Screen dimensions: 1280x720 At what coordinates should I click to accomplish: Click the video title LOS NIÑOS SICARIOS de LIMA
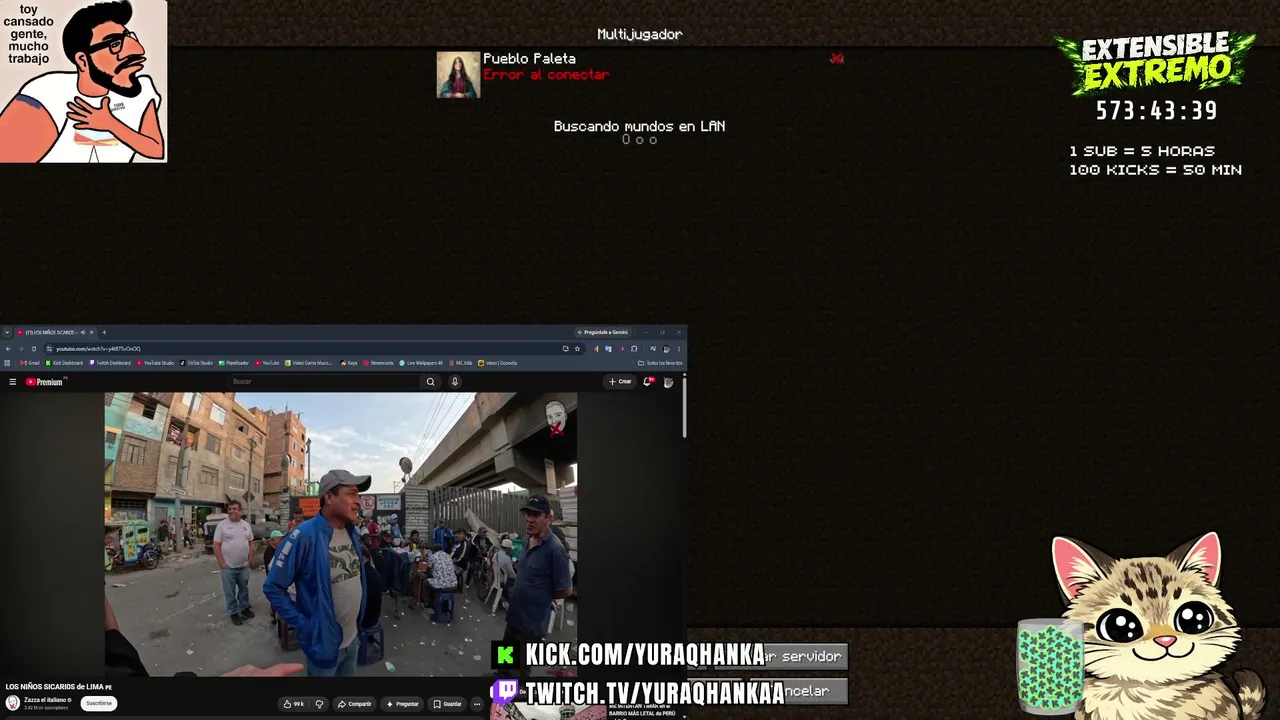pos(58,687)
